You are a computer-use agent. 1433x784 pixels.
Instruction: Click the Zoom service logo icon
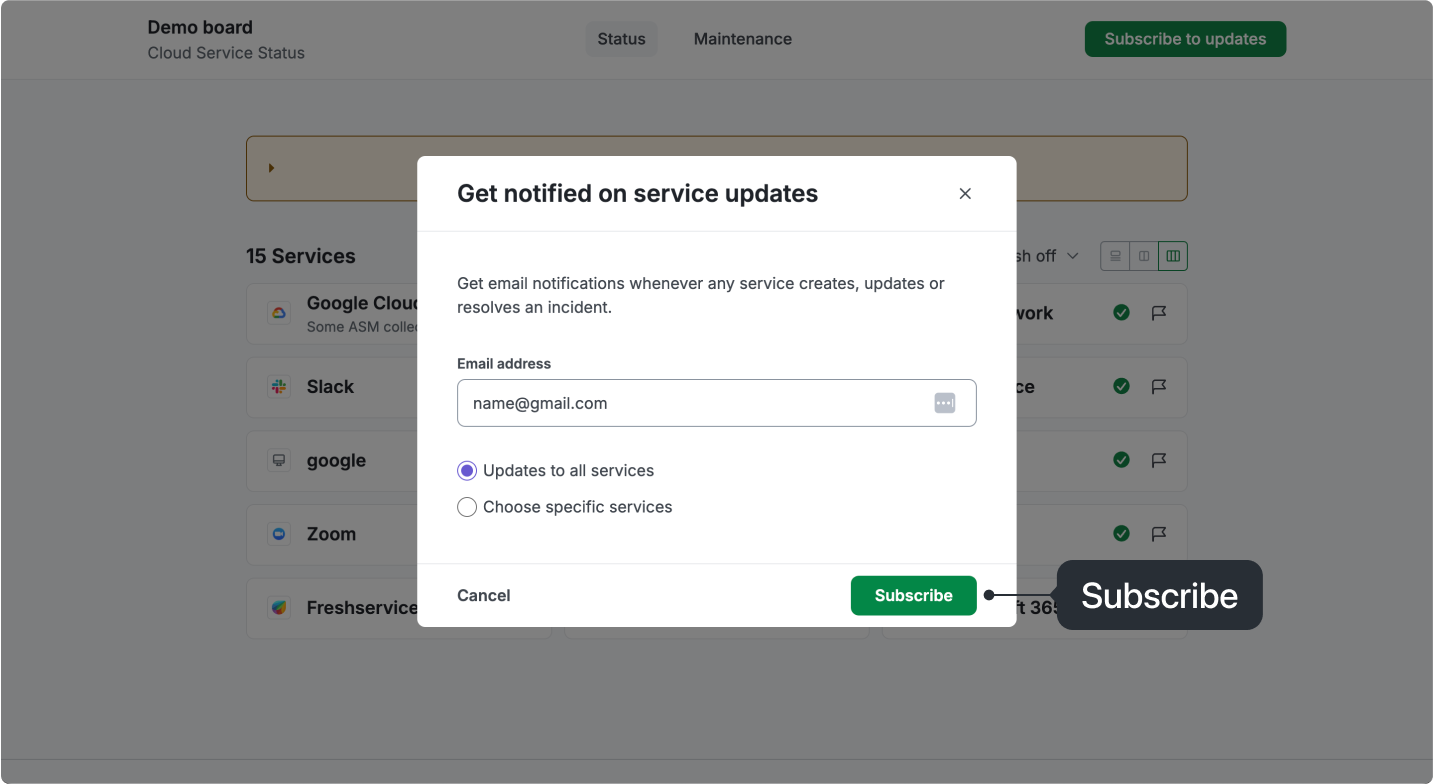279,534
